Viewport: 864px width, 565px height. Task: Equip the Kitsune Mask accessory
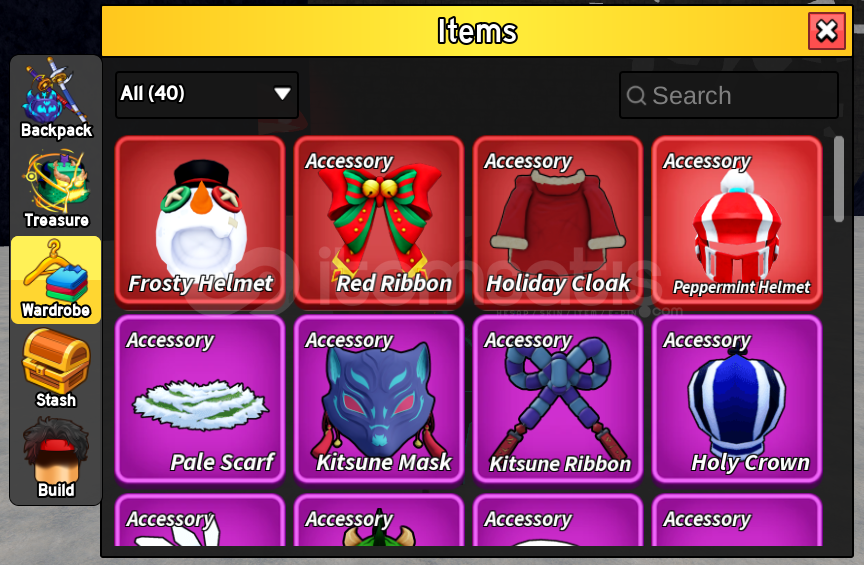click(x=379, y=400)
